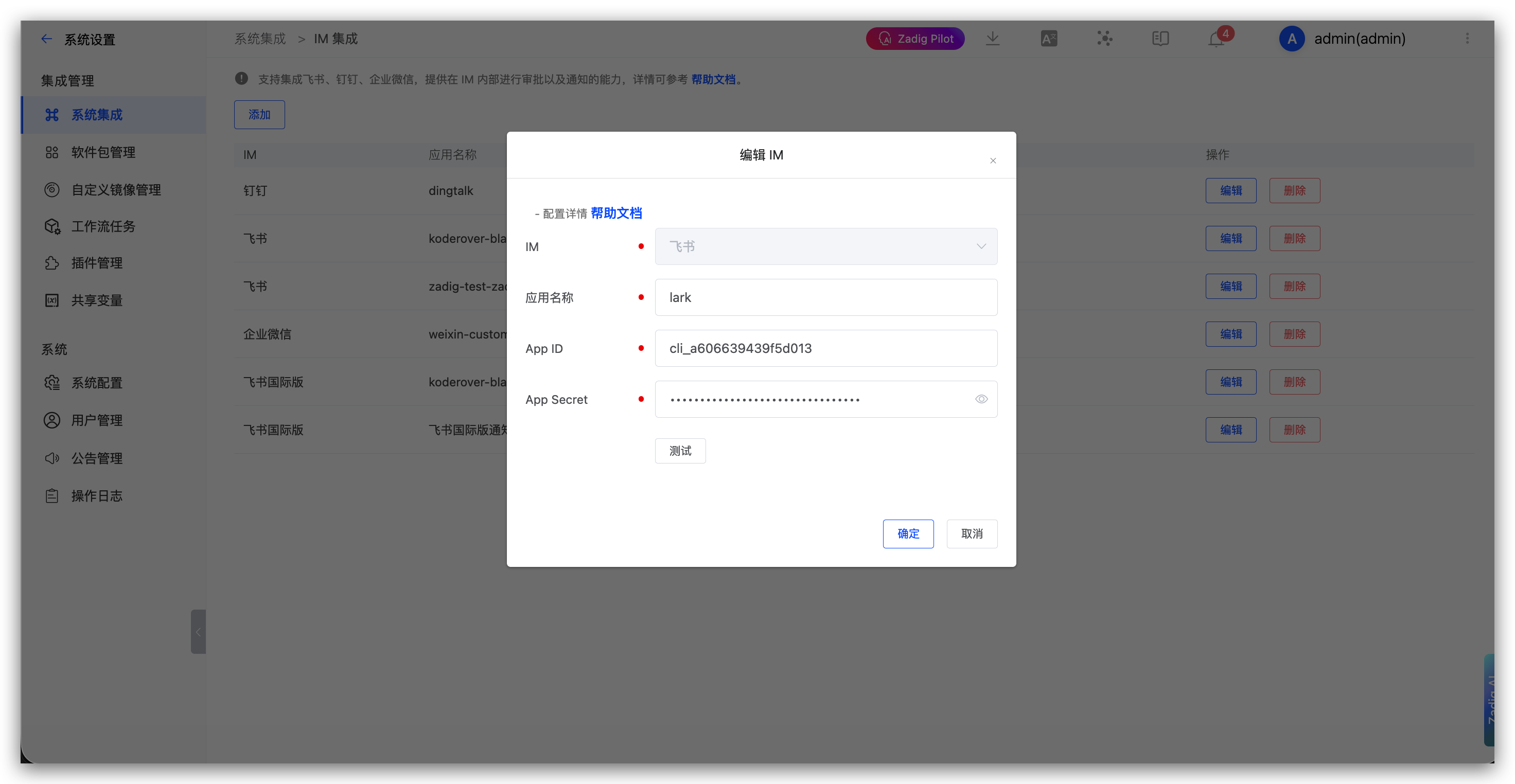Screen dimensions: 1515x784
Task: Open the vertical three-dot menu in header
Action: tap(1467, 39)
